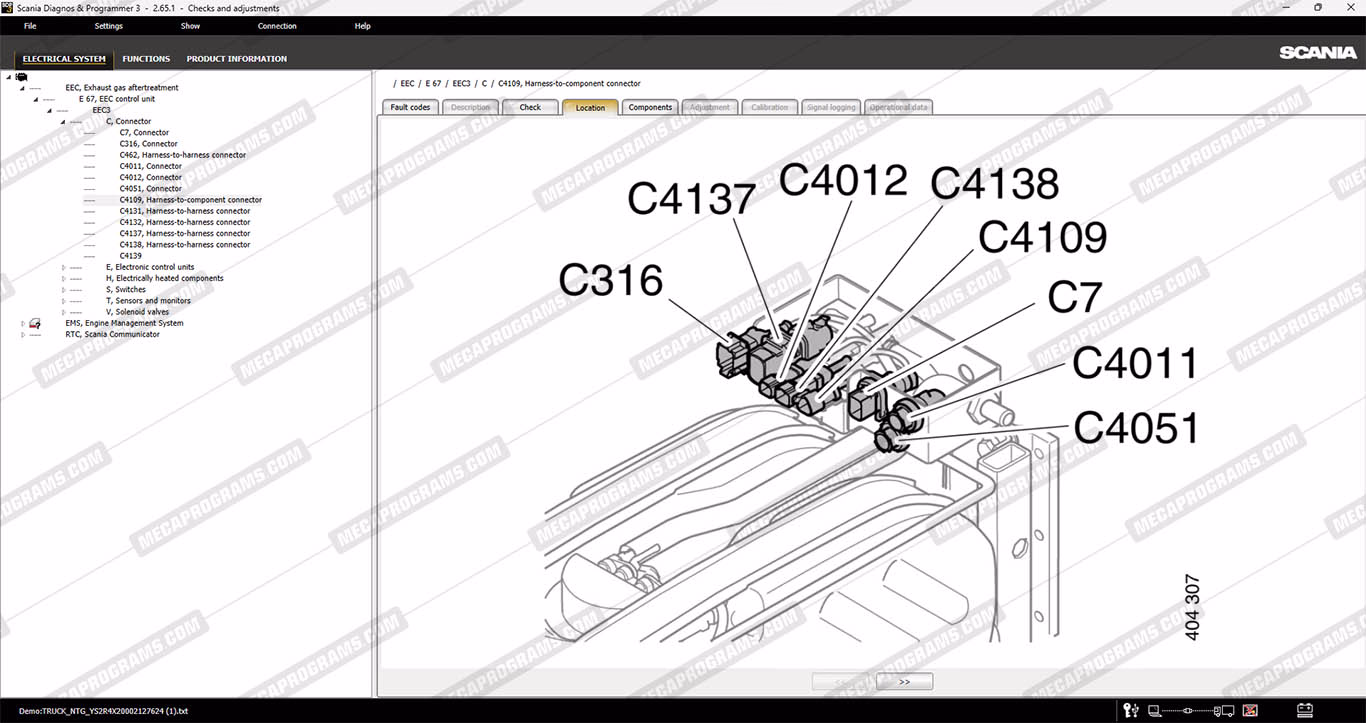Click the C316 label in the diagram
Viewport: 1366px width, 723px height.
(x=610, y=280)
